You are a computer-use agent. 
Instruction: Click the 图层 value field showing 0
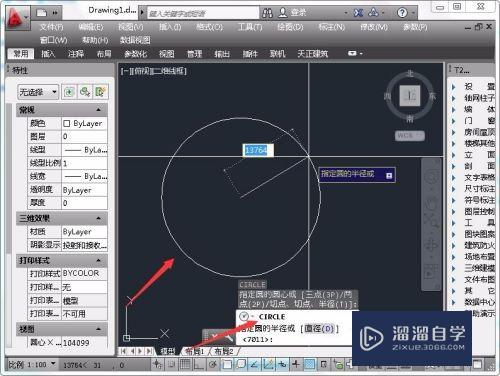tap(84, 136)
